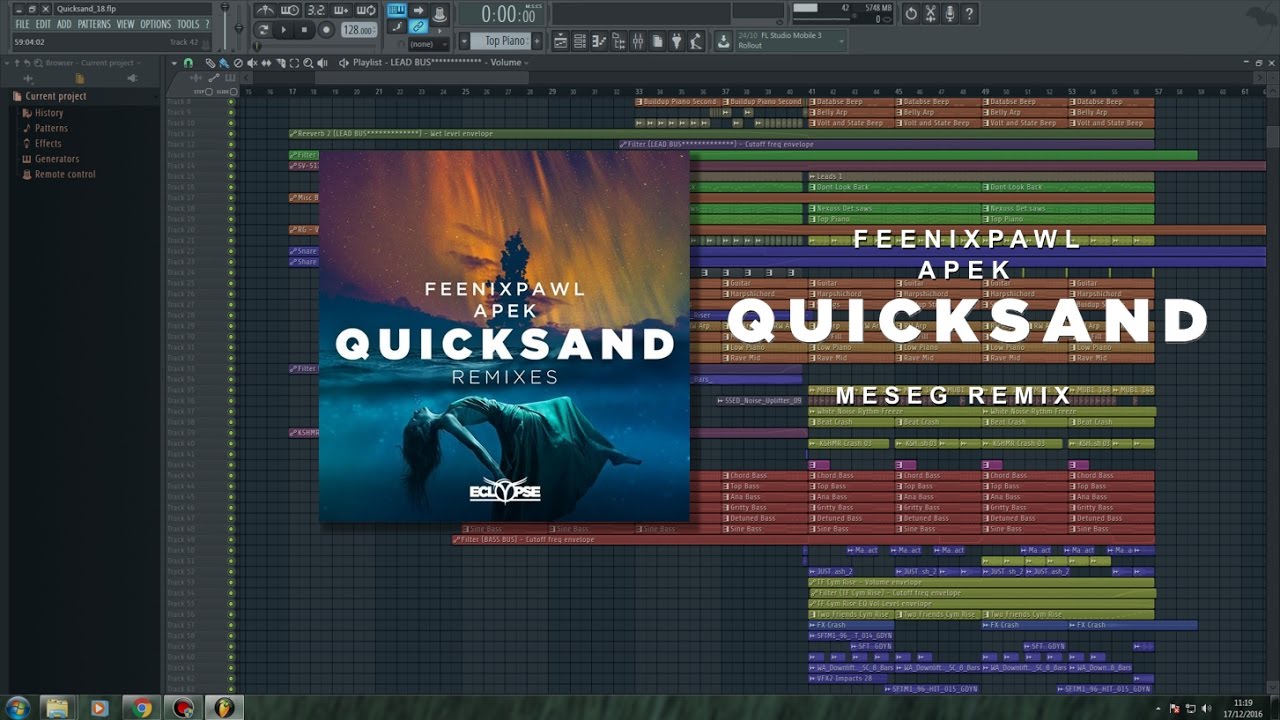Click the help question mark icon

point(969,14)
